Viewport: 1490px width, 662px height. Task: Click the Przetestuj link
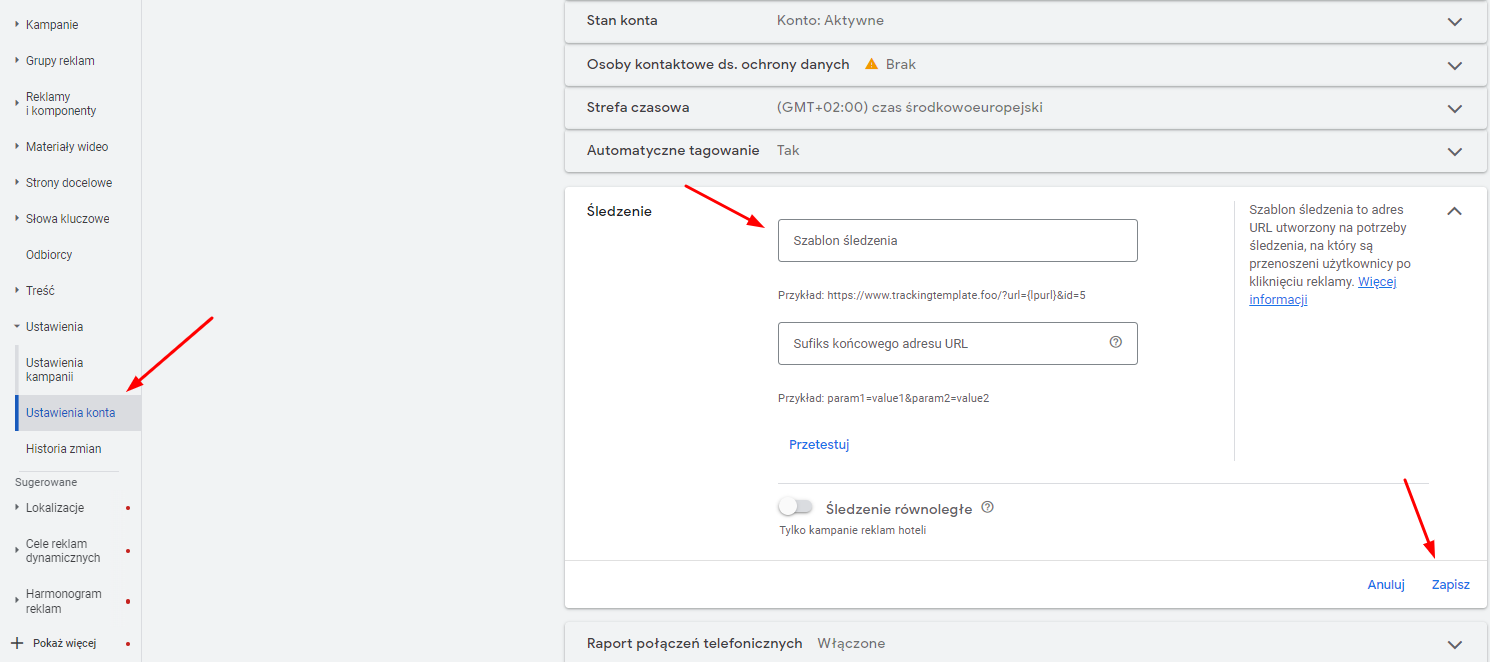[x=819, y=445]
